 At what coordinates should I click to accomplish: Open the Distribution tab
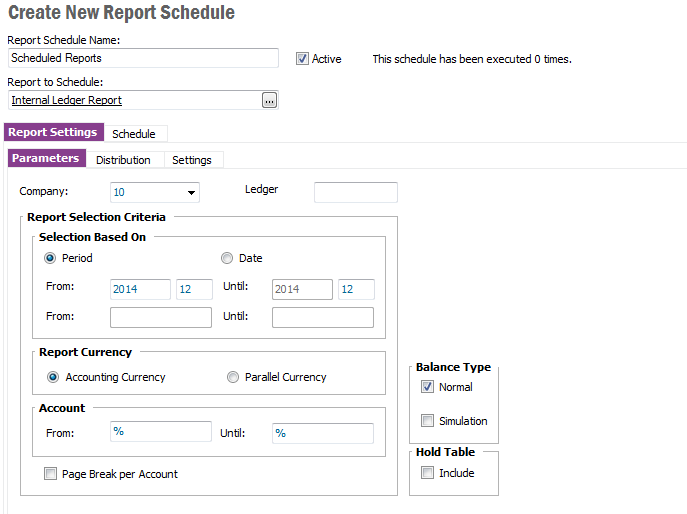point(123,160)
